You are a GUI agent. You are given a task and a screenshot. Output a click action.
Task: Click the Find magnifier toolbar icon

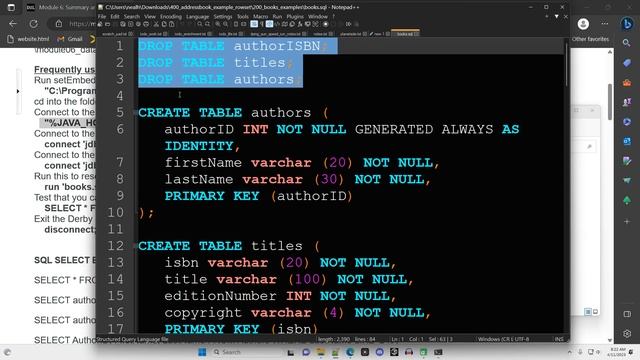click(x=200, y=24)
